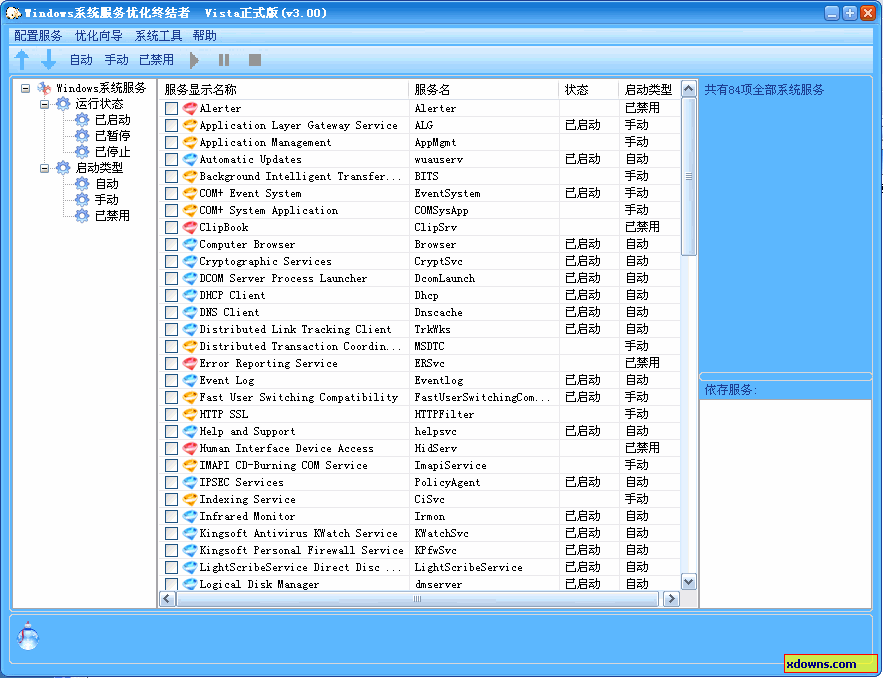Click the Windows系统服务 root node icon

click(44, 88)
